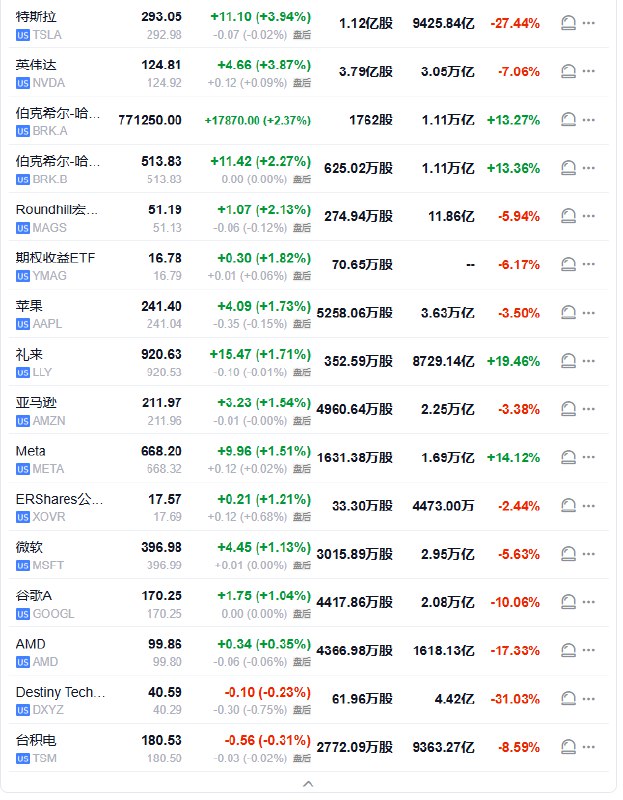623x800 pixels.
Task: Select ticker symbol XOVR
Action: 49,517
